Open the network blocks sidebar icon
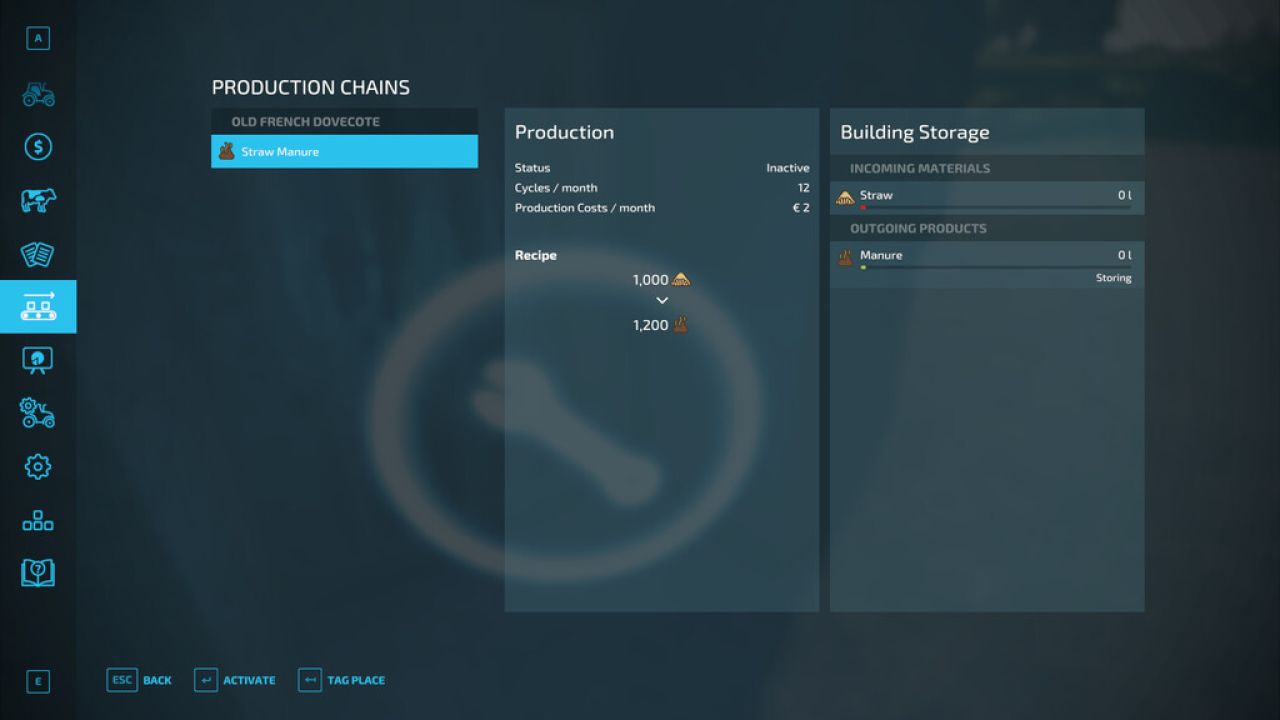1280x720 pixels. tap(38, 520)
